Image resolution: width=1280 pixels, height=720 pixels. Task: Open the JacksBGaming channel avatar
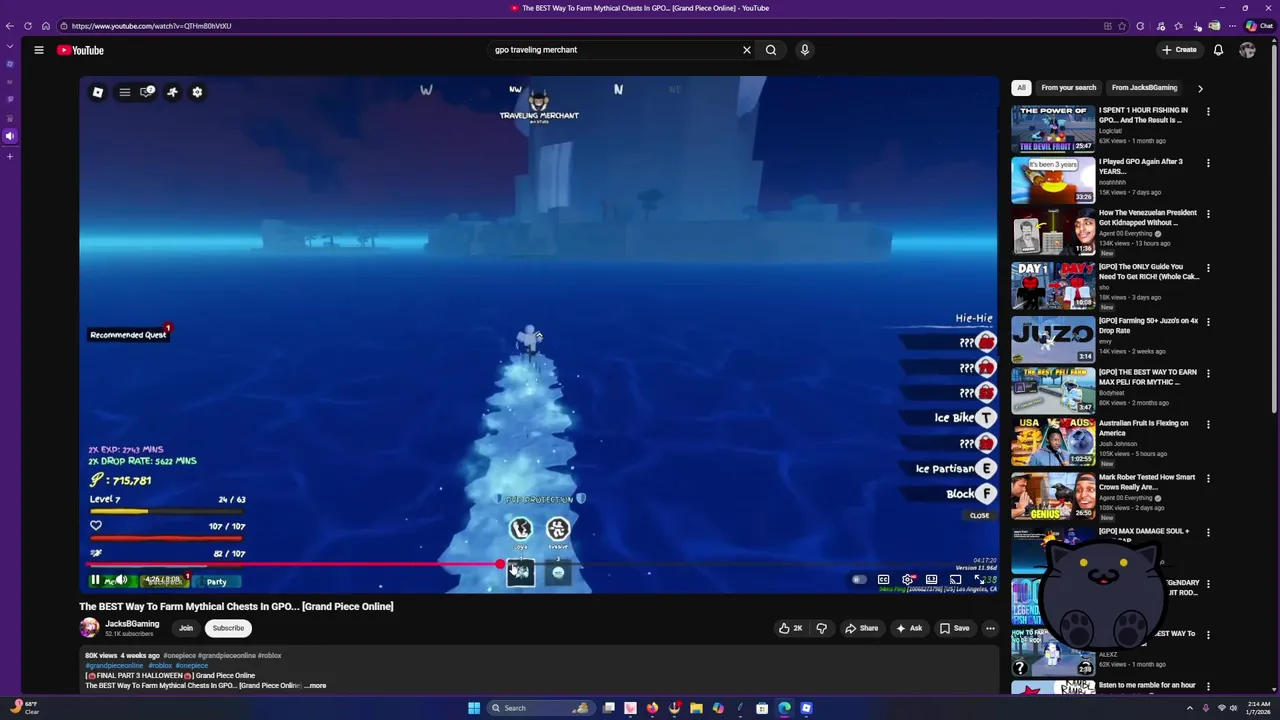[90, 628]
